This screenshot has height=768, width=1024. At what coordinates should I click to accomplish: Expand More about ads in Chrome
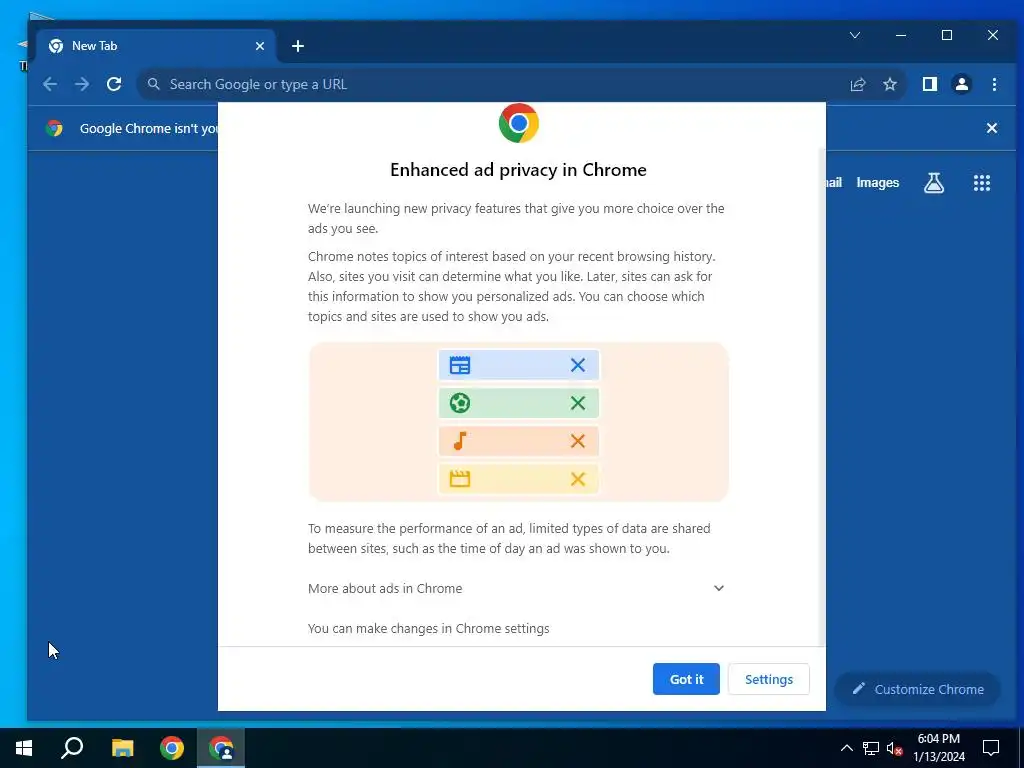coord(718,588)
